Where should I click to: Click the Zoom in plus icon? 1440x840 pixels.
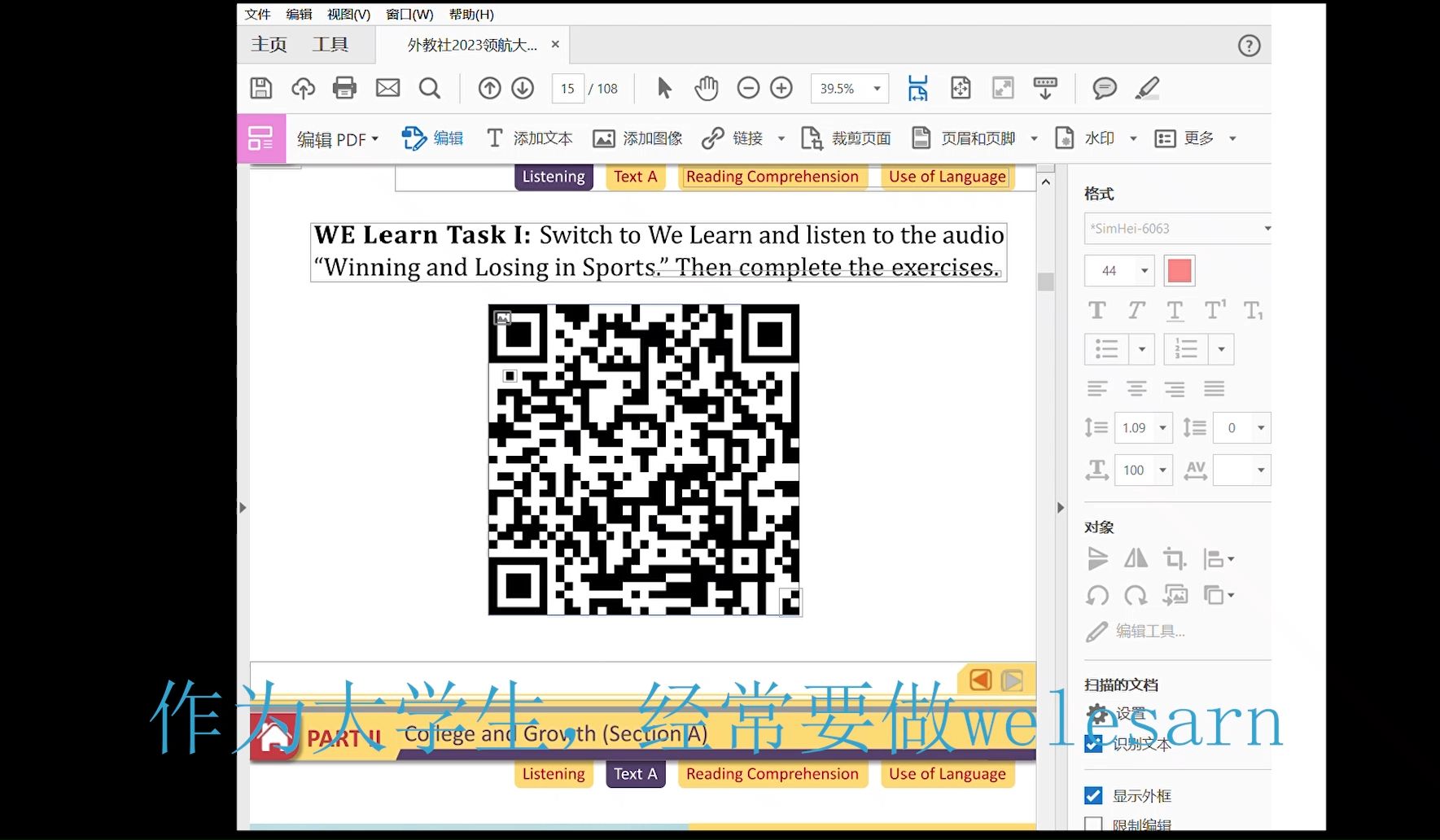(781, 88)
